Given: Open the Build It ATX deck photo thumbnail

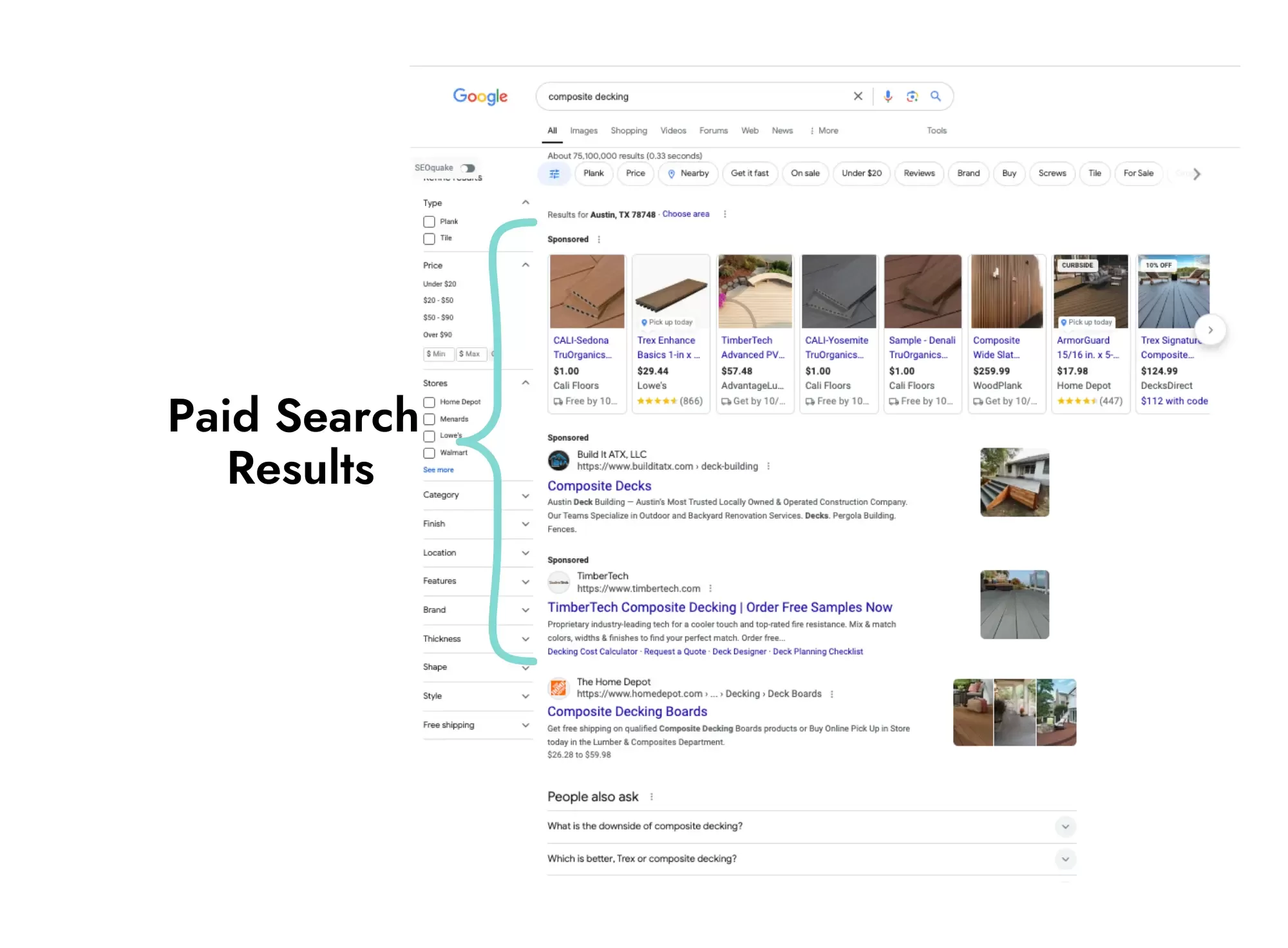Looking at the screenshot, I should [1014, 482].
